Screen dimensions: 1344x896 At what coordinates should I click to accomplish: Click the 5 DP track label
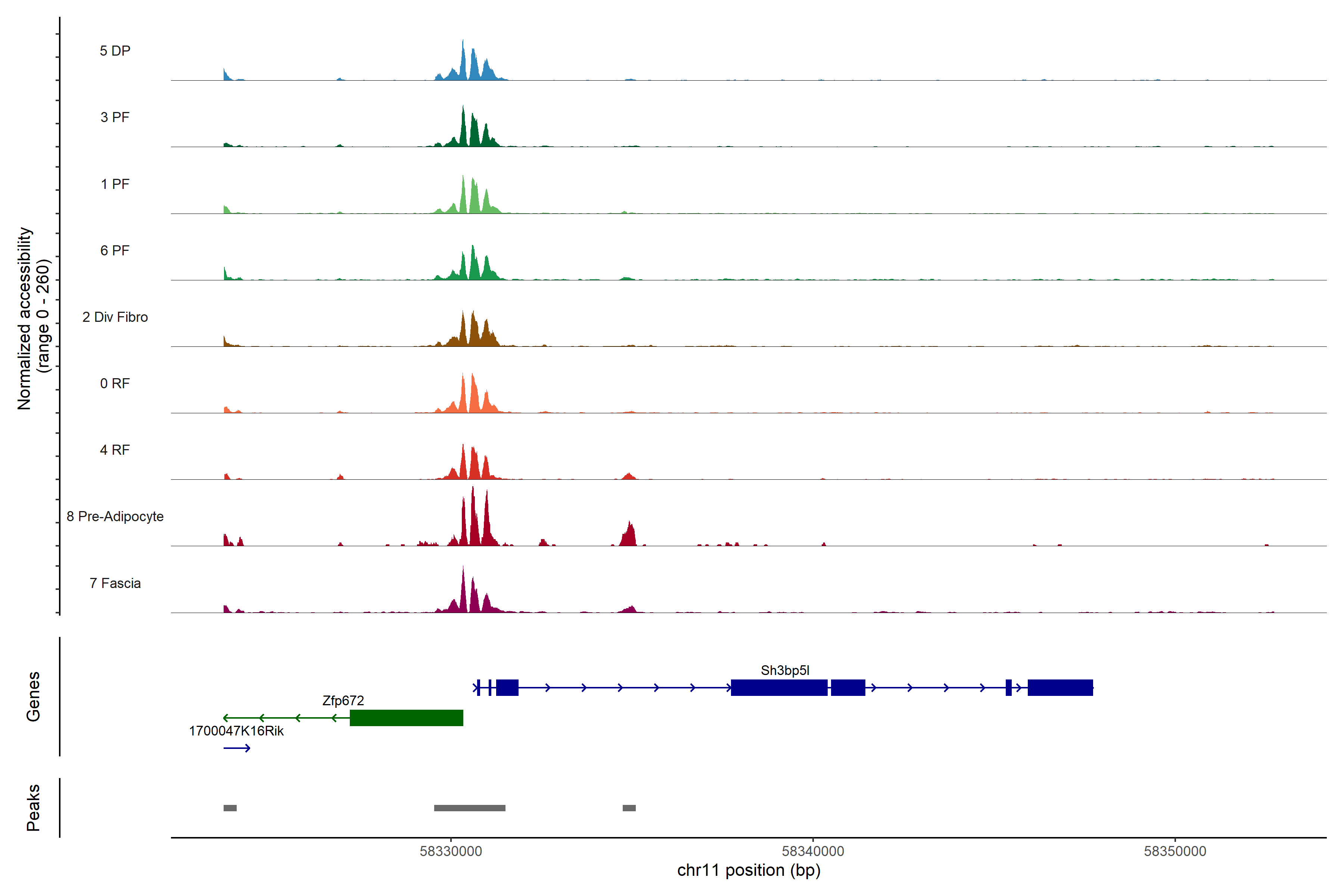(x=115, y=51)
